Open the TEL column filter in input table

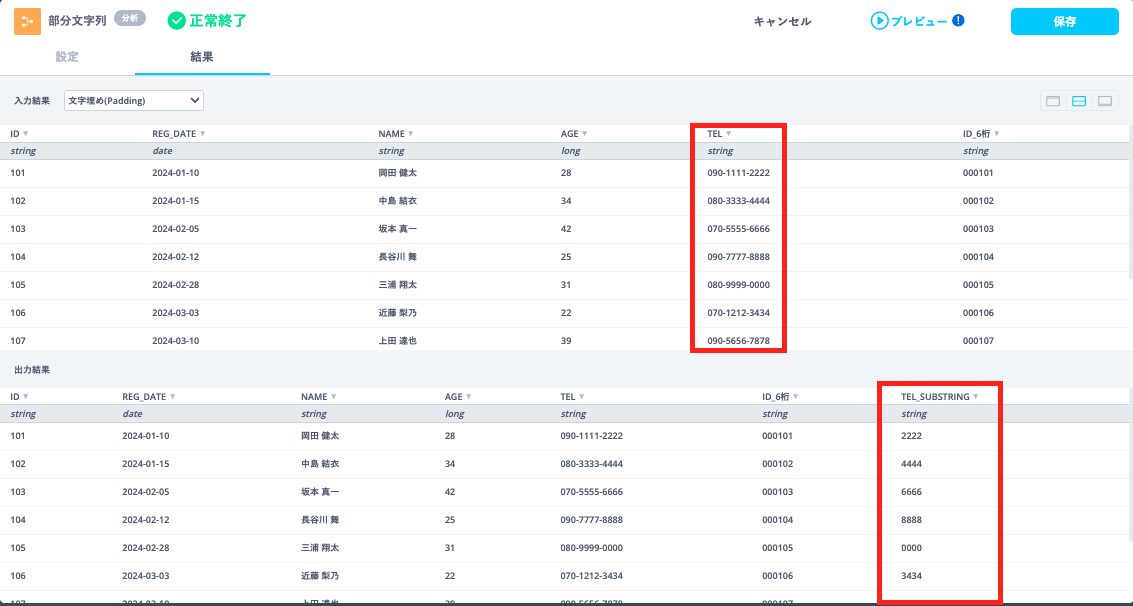tap(729, 134)
